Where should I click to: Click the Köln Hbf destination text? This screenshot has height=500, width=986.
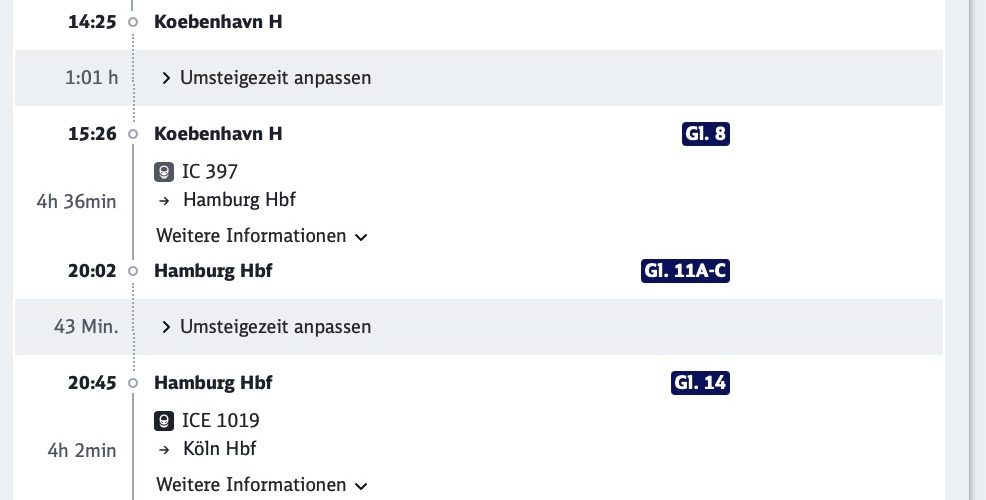(219, 449)
